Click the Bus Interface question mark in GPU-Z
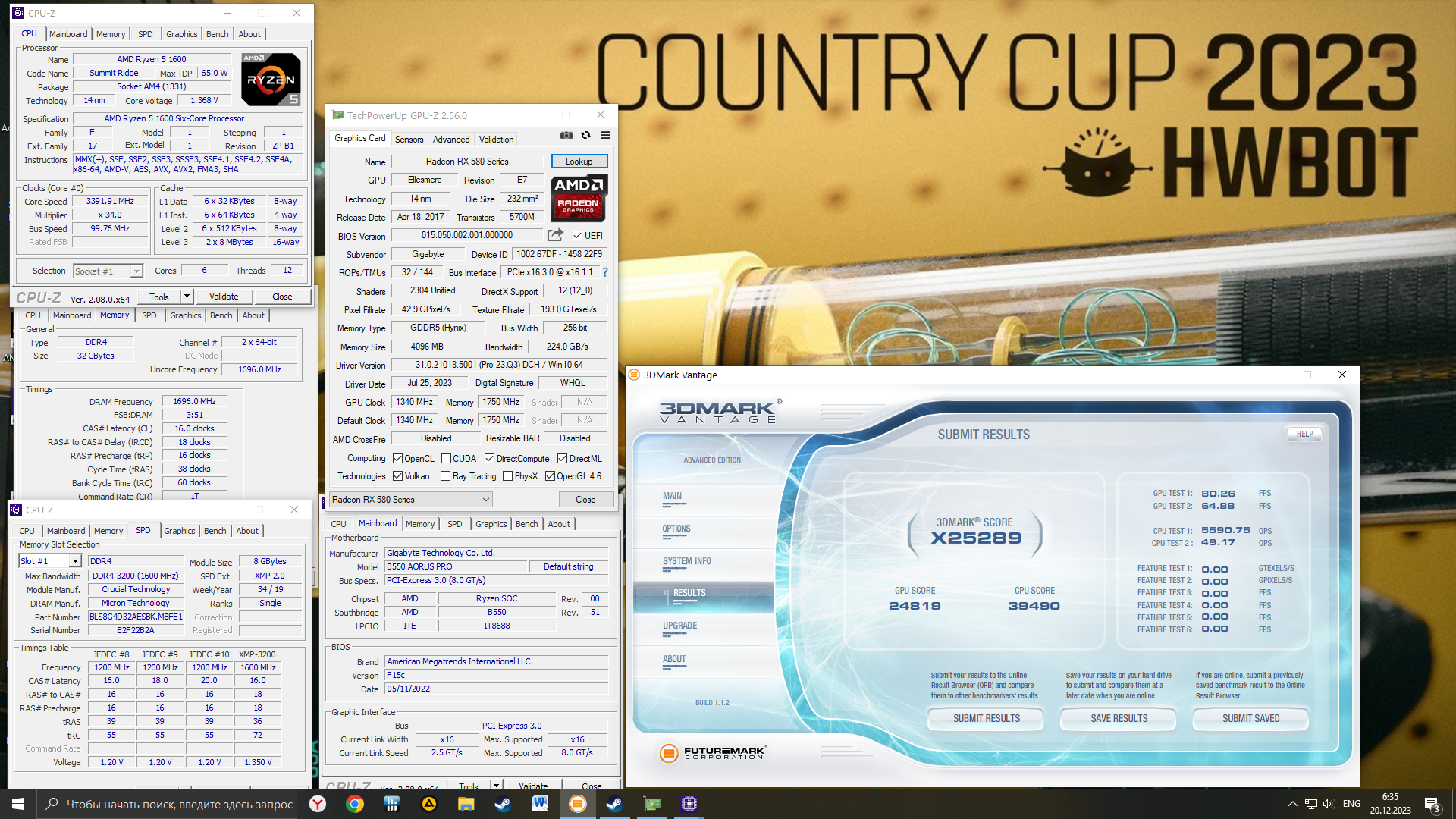 (605, 272)
